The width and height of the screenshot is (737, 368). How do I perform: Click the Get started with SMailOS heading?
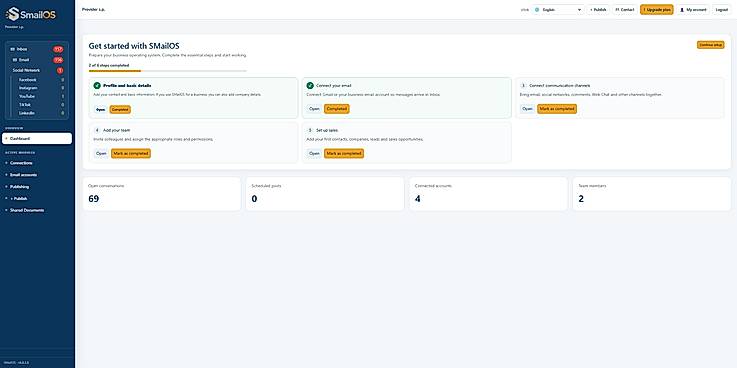tap(134, 46)
